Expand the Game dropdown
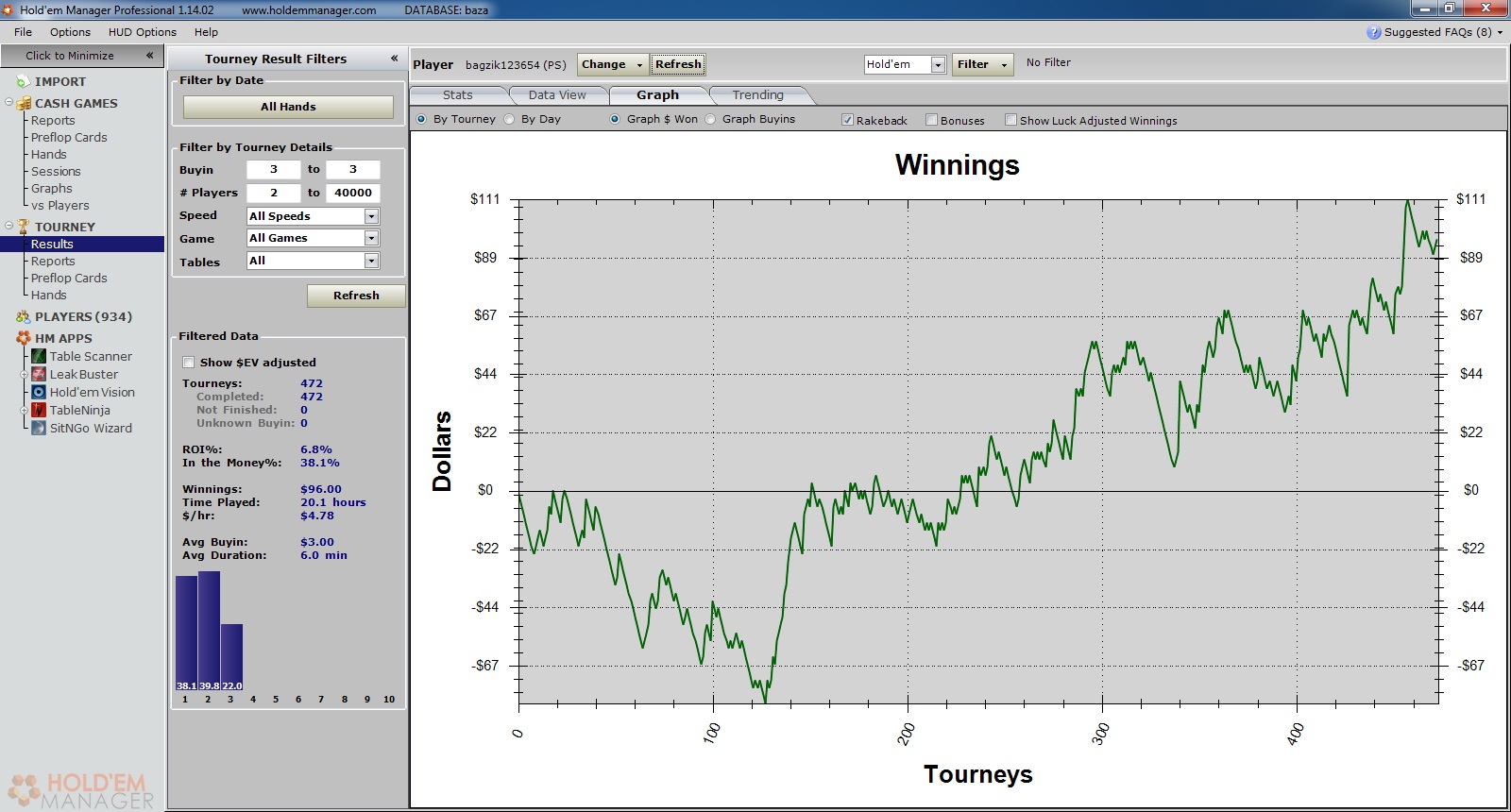The height and width of the screenshot is (812, 1511). (x=371, y=239)
